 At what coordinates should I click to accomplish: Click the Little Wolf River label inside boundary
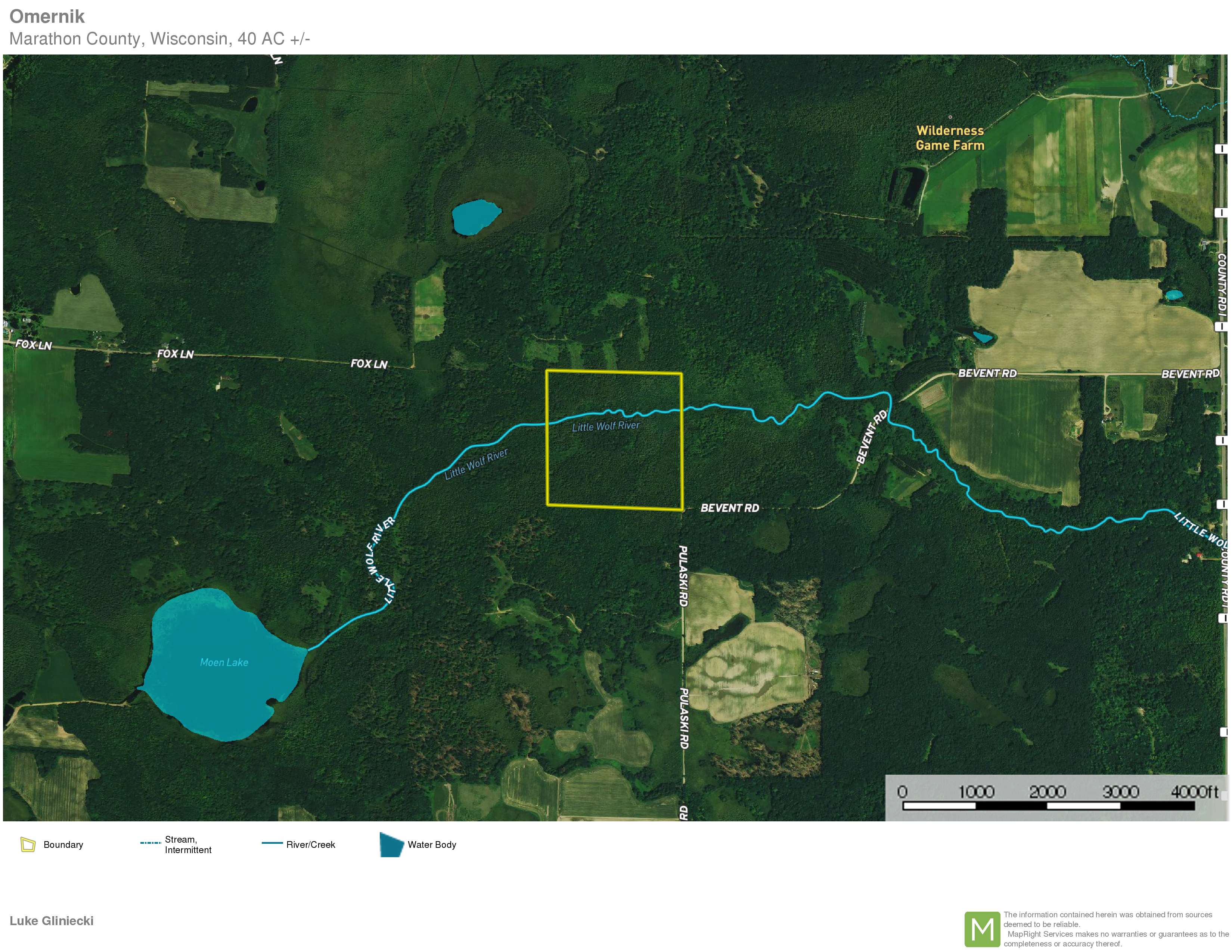point(606,426)
